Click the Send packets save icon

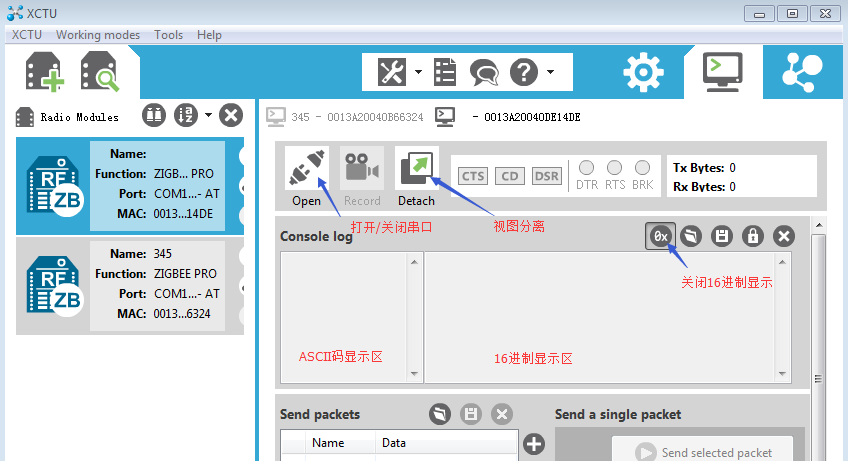pos(471,414)
